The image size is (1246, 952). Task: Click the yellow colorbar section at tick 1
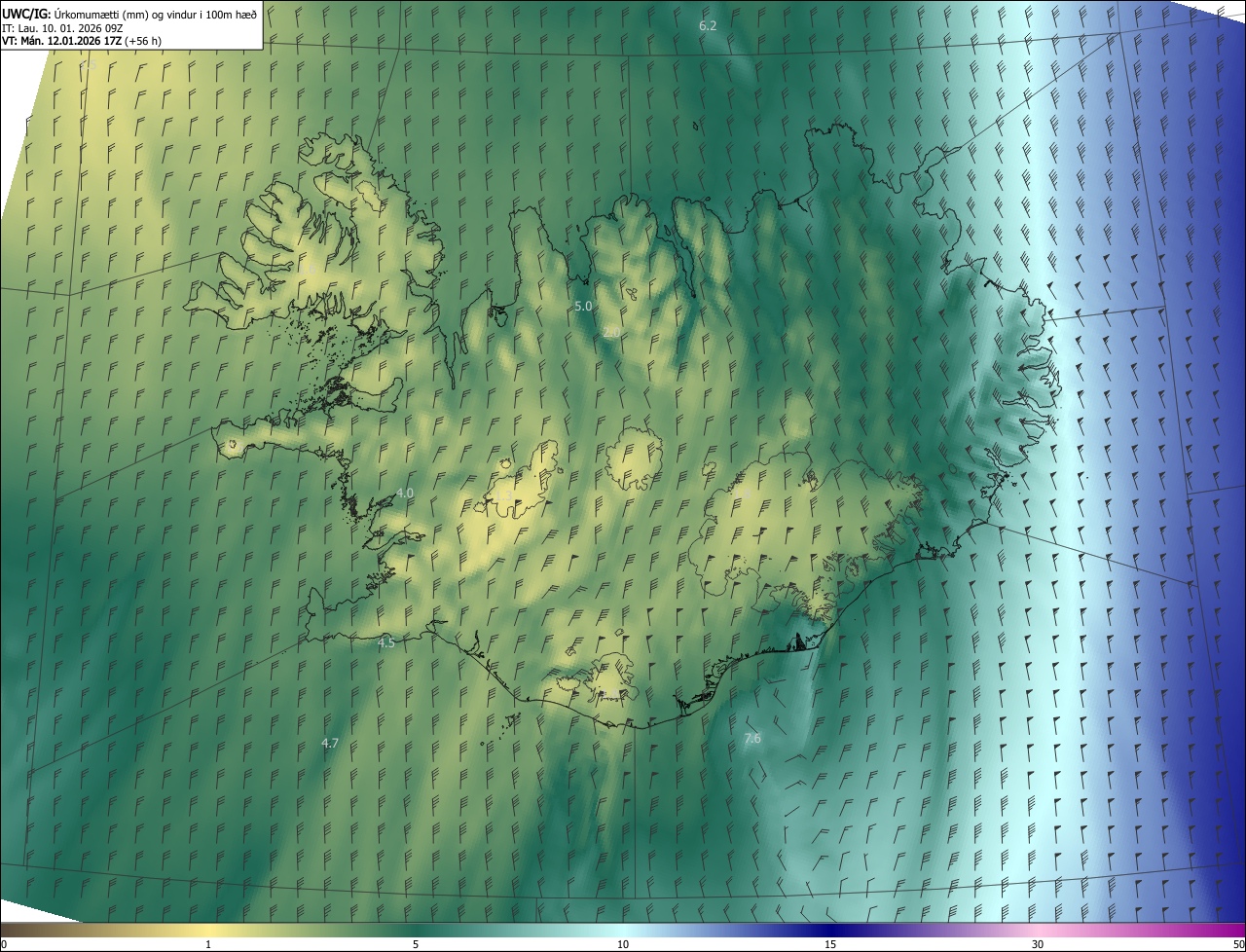(x=208, y=930)
